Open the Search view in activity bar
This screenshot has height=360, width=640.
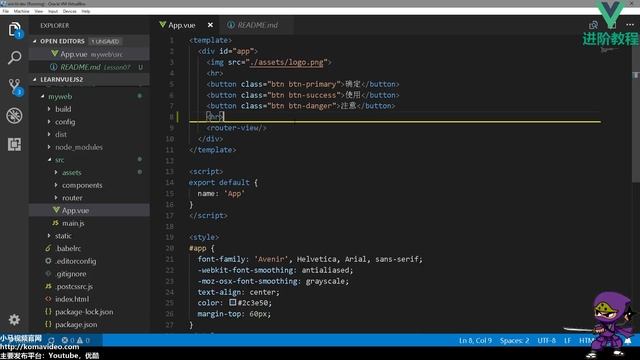(14, 58)
